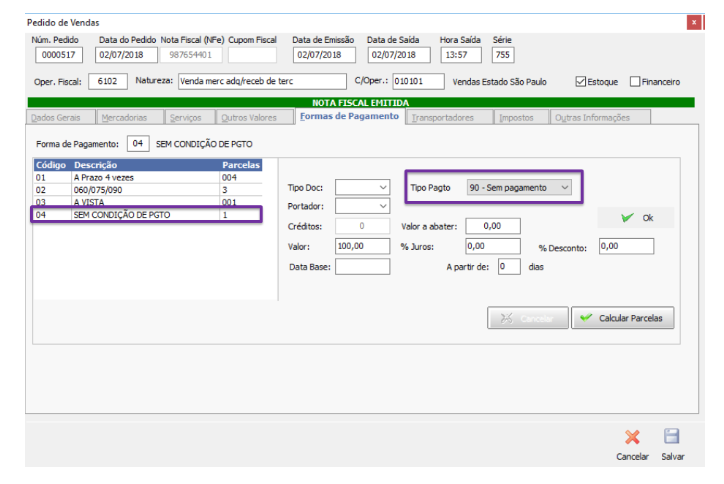Click the empty Data Base field

pos(362,266)
